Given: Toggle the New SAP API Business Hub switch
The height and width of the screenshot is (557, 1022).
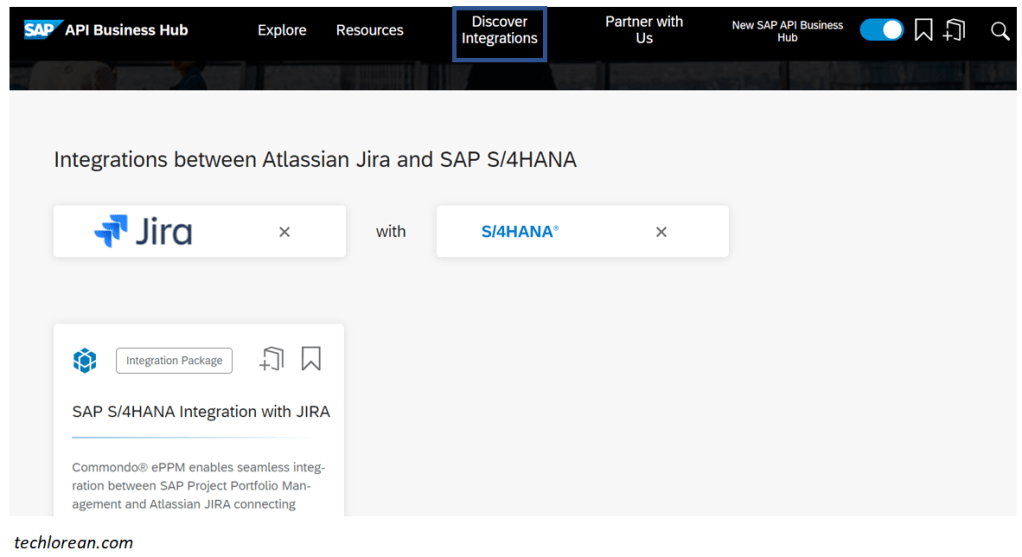Looking at the screenshot, I should point(881,30).
